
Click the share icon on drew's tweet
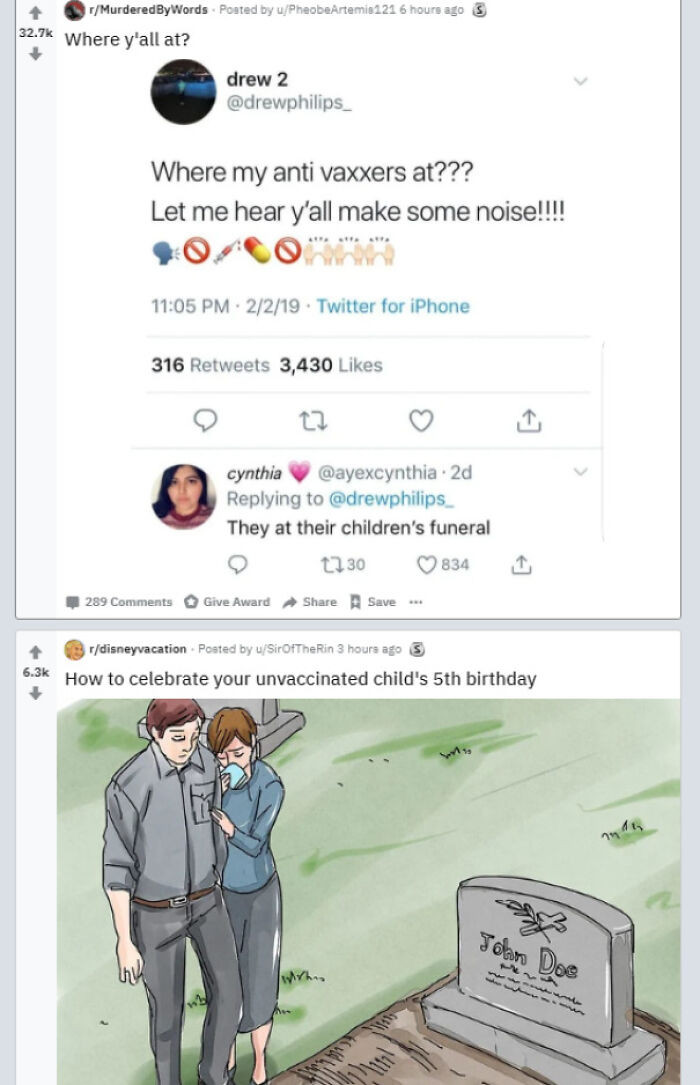[x=528, y=421]
